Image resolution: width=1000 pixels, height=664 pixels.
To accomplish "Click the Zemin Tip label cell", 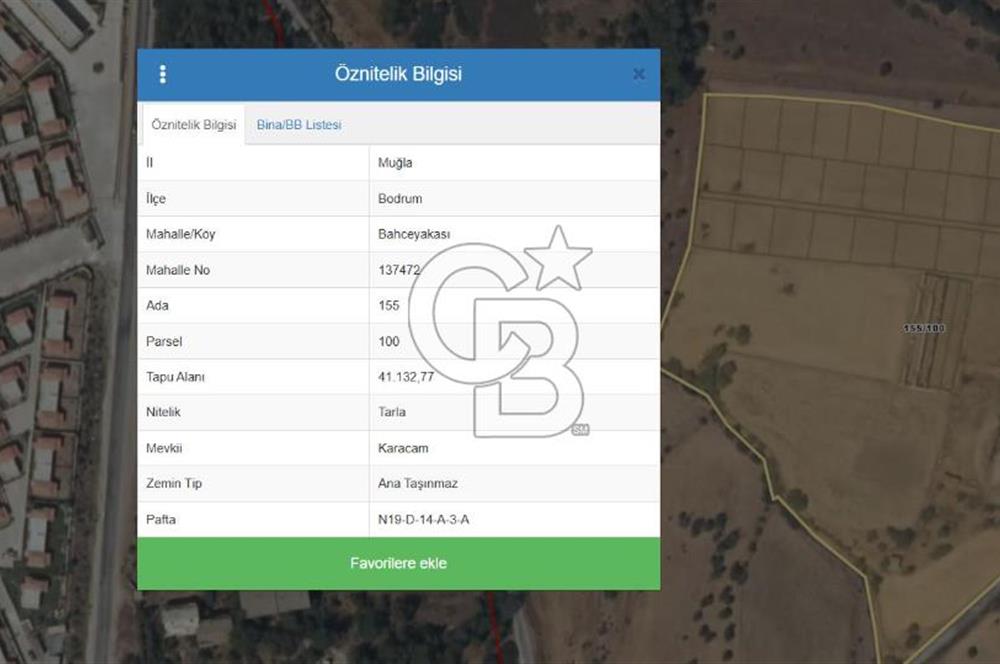I will [x=174, y=483].
